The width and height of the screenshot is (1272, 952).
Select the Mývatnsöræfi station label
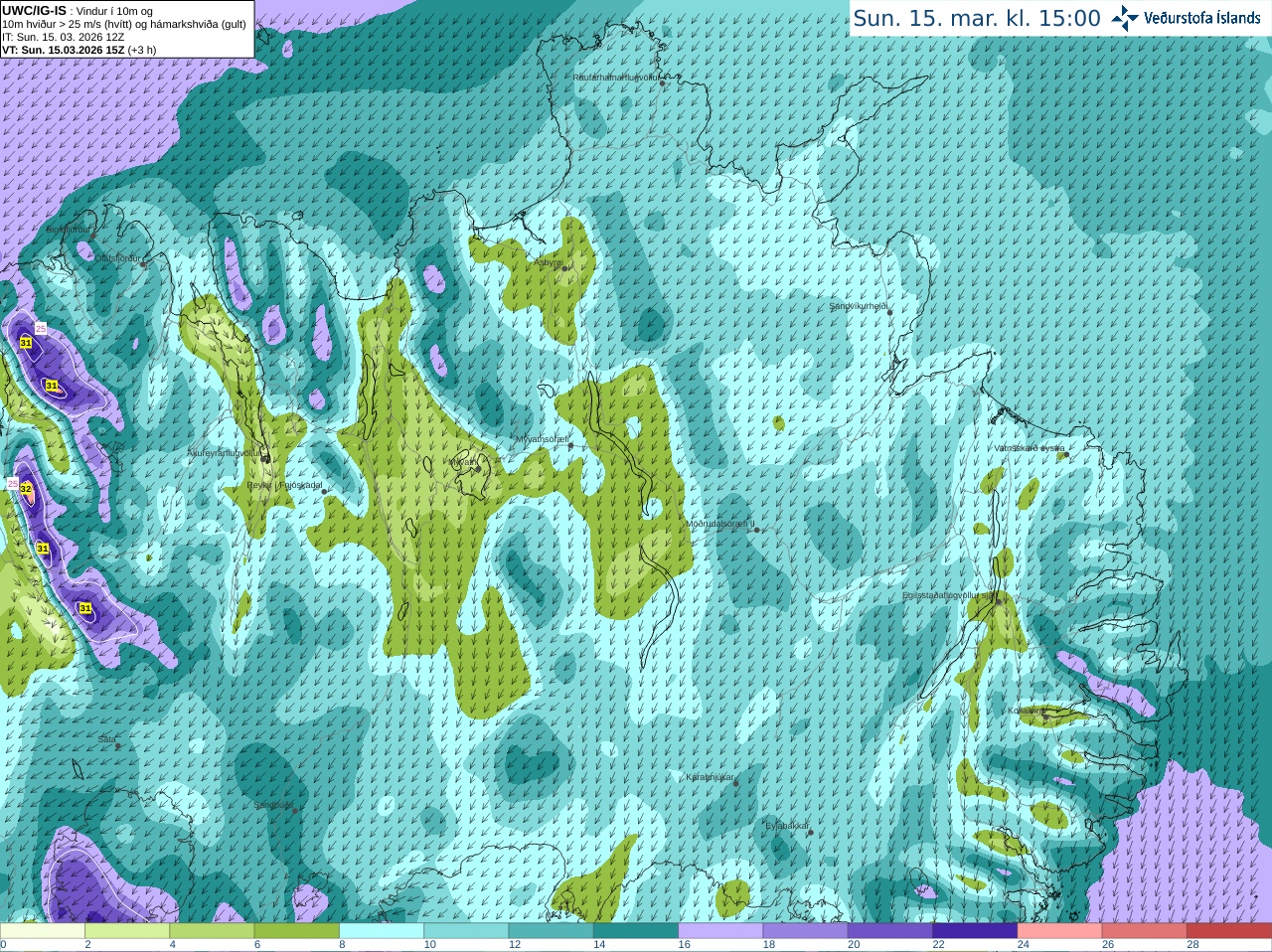pos(542,438)
